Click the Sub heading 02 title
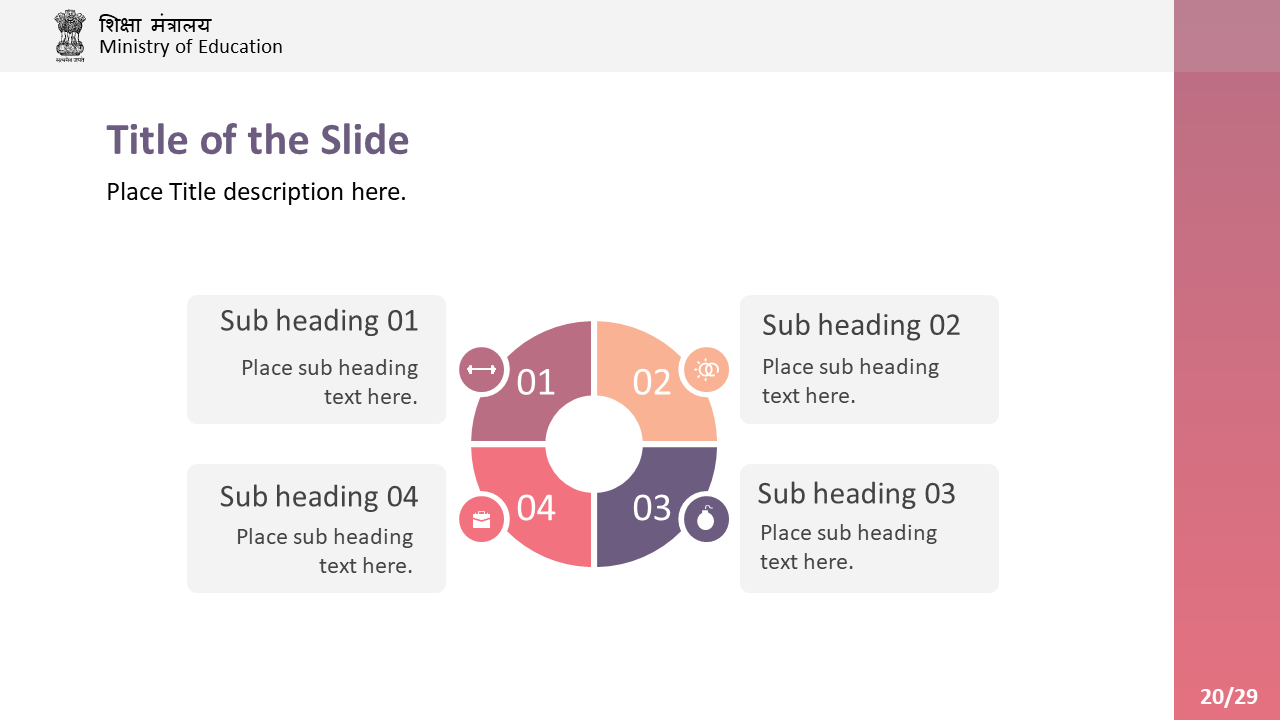 click(861, 325)
